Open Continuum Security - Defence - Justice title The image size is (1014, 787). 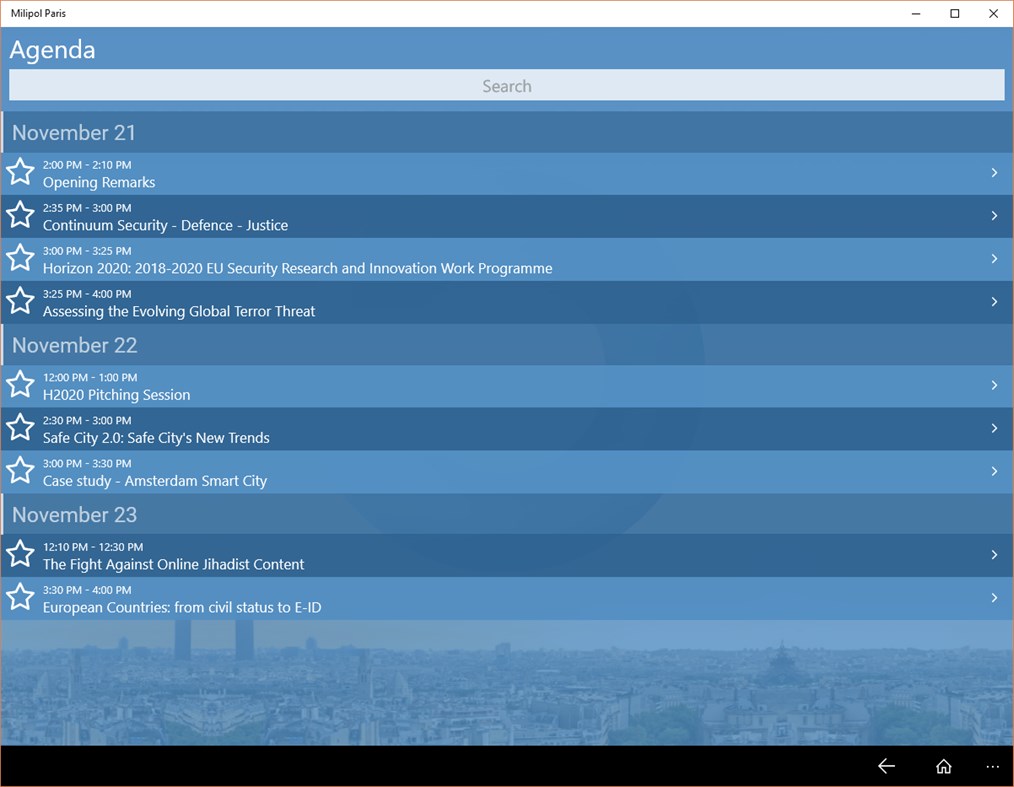pos(166,225)
